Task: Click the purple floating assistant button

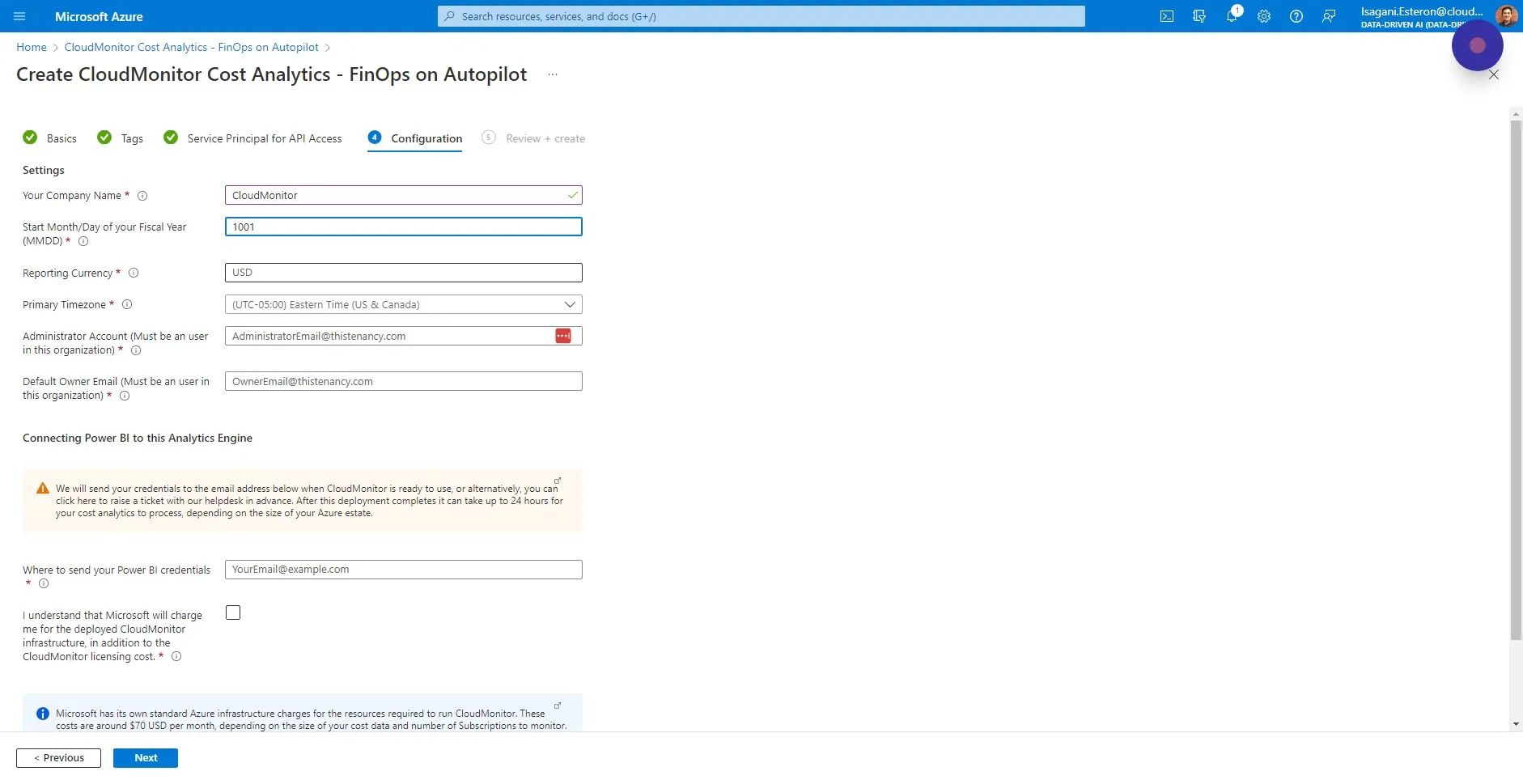Action: point(1478,45)
